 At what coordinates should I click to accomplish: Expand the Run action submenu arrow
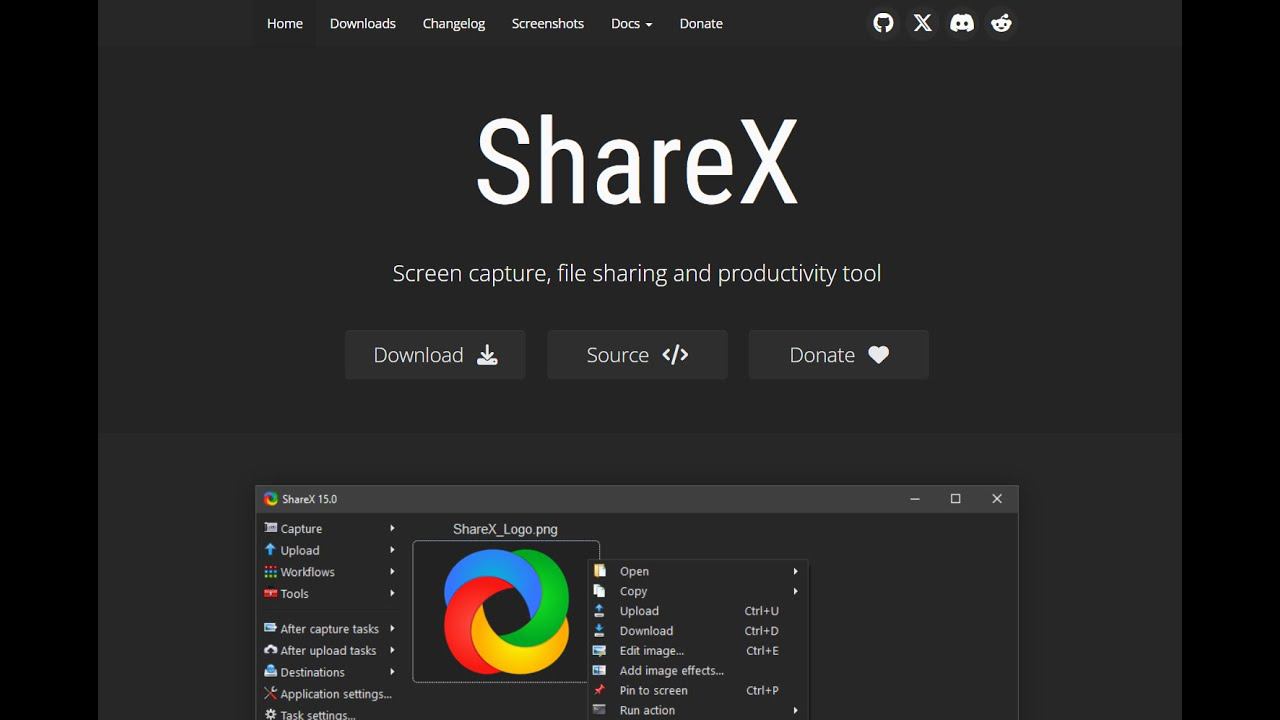(x=796, y=710)
